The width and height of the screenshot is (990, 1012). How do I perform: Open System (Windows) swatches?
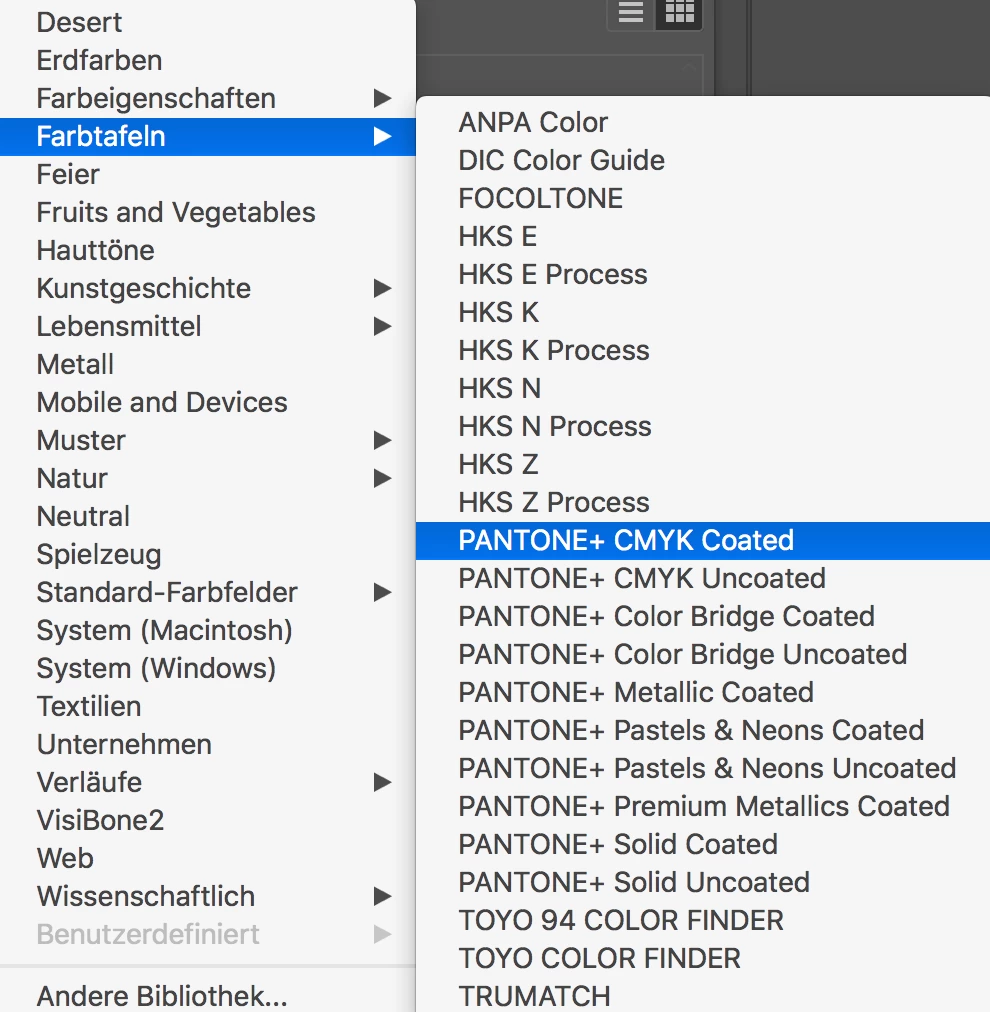pos(208,669)
